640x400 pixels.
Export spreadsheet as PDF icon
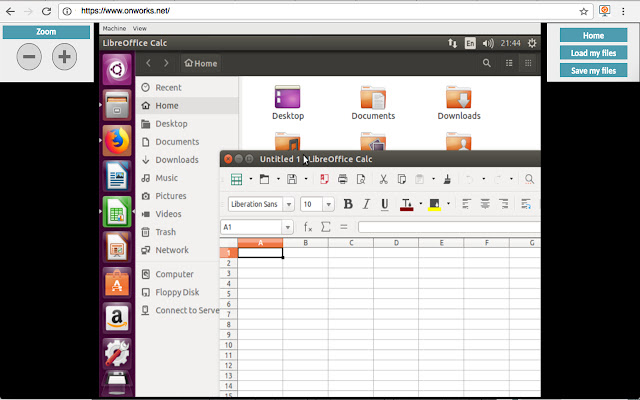(x=324, y=179)
